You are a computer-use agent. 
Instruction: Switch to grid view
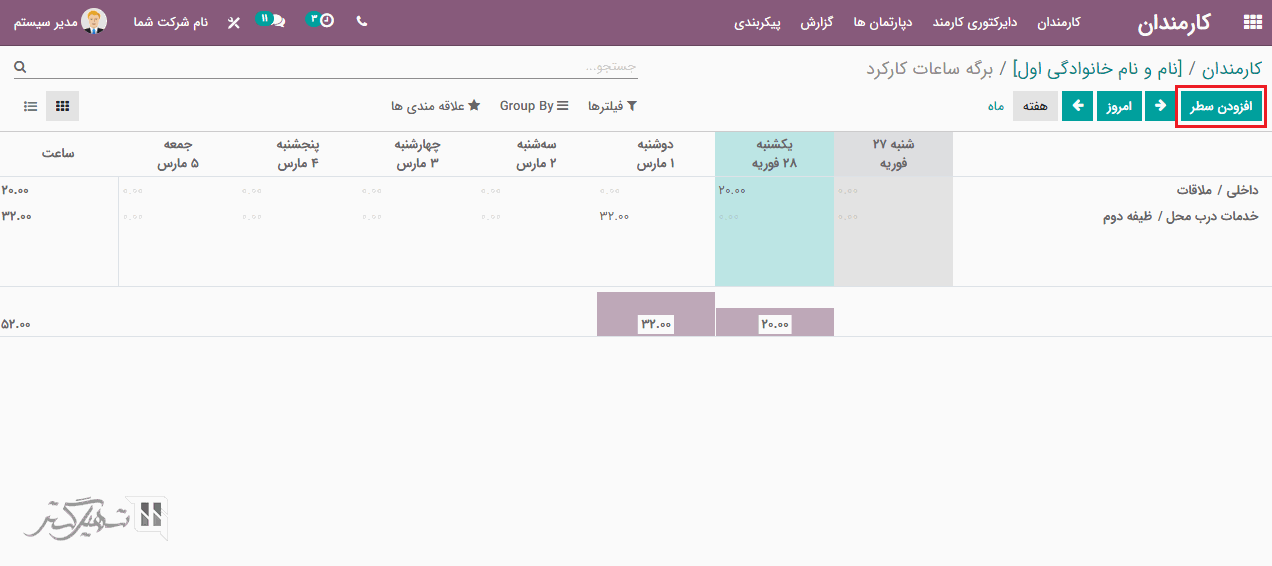point(62,106)
